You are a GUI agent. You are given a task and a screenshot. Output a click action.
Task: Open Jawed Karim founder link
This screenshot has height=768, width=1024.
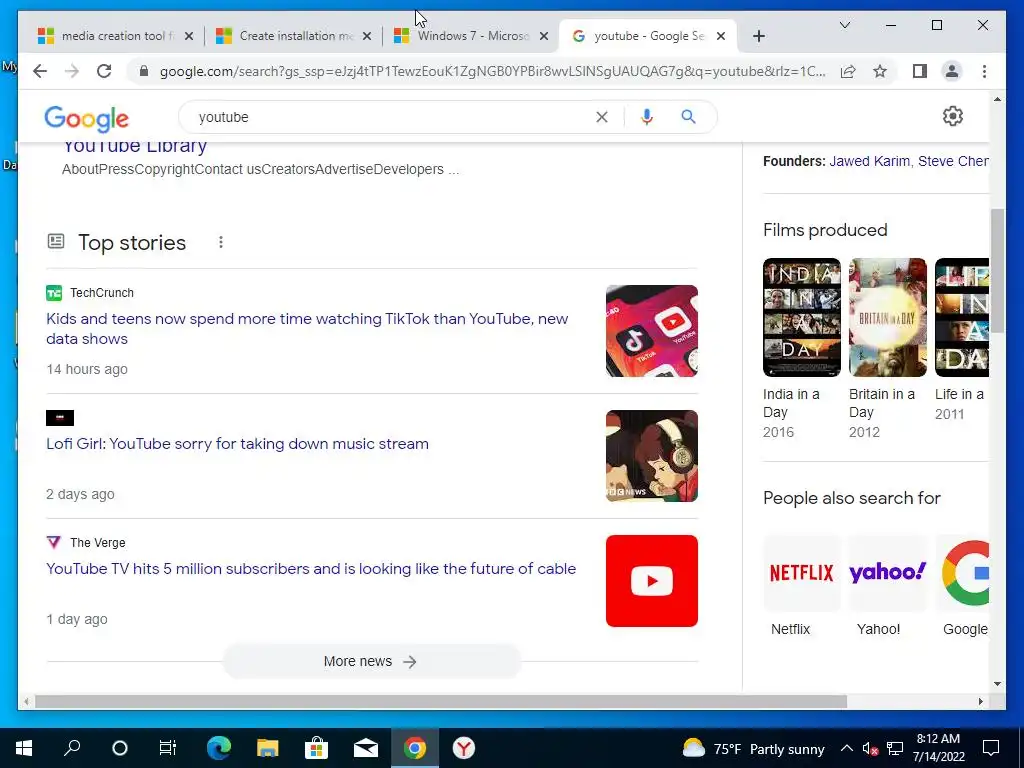point(869,161)
